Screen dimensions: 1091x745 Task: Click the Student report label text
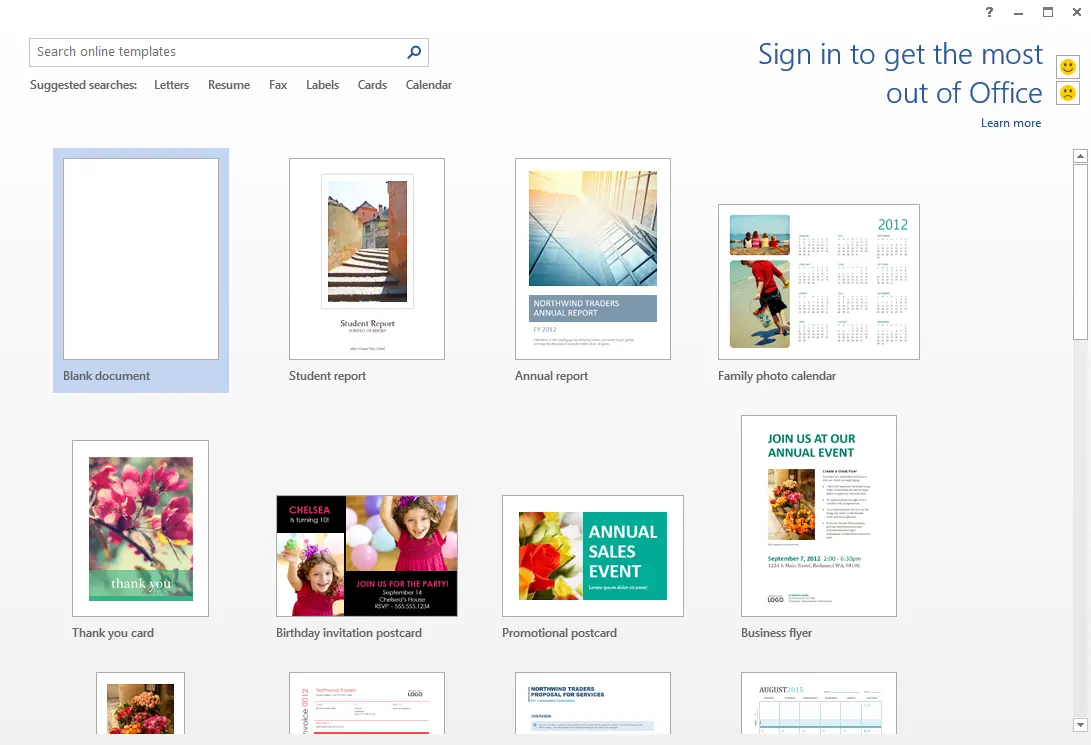pos(327,376)
